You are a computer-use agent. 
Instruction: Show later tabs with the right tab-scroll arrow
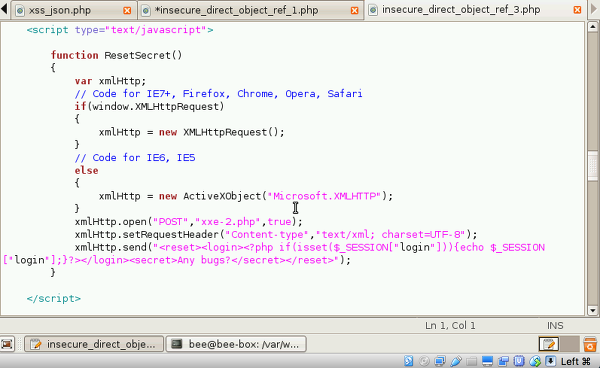tap(595, 9)
